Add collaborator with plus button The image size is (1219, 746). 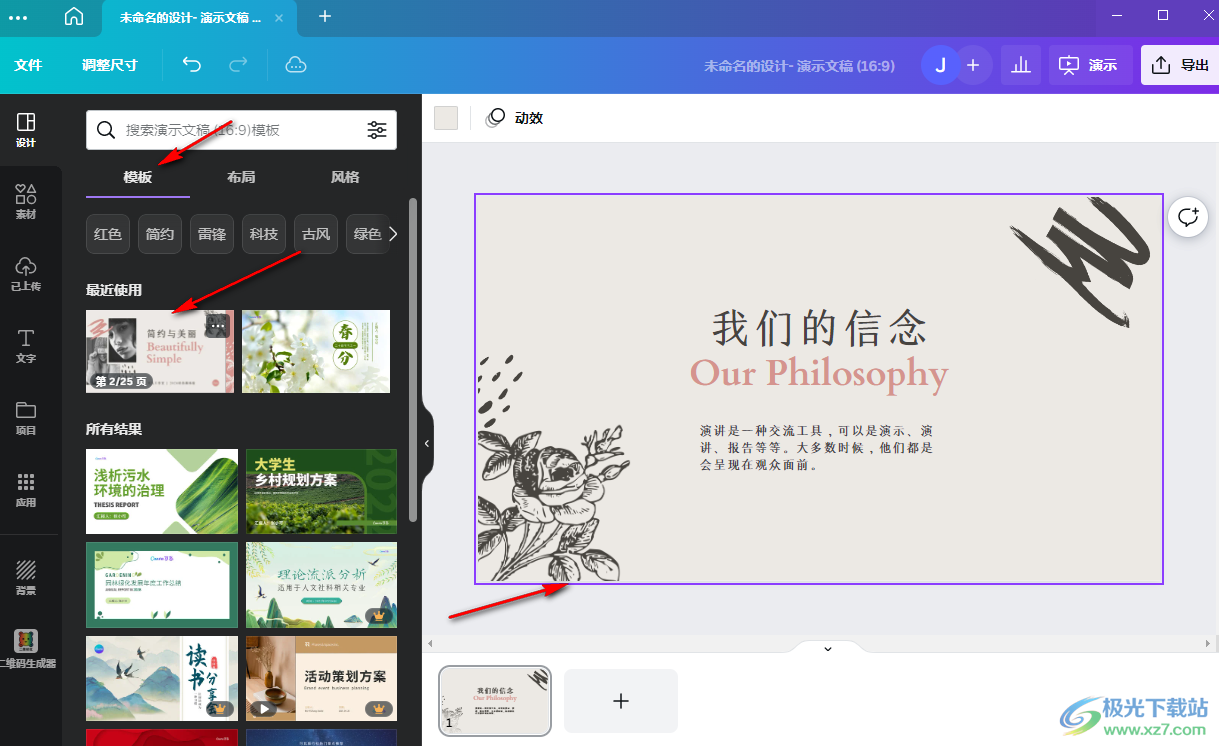point(973,65)
